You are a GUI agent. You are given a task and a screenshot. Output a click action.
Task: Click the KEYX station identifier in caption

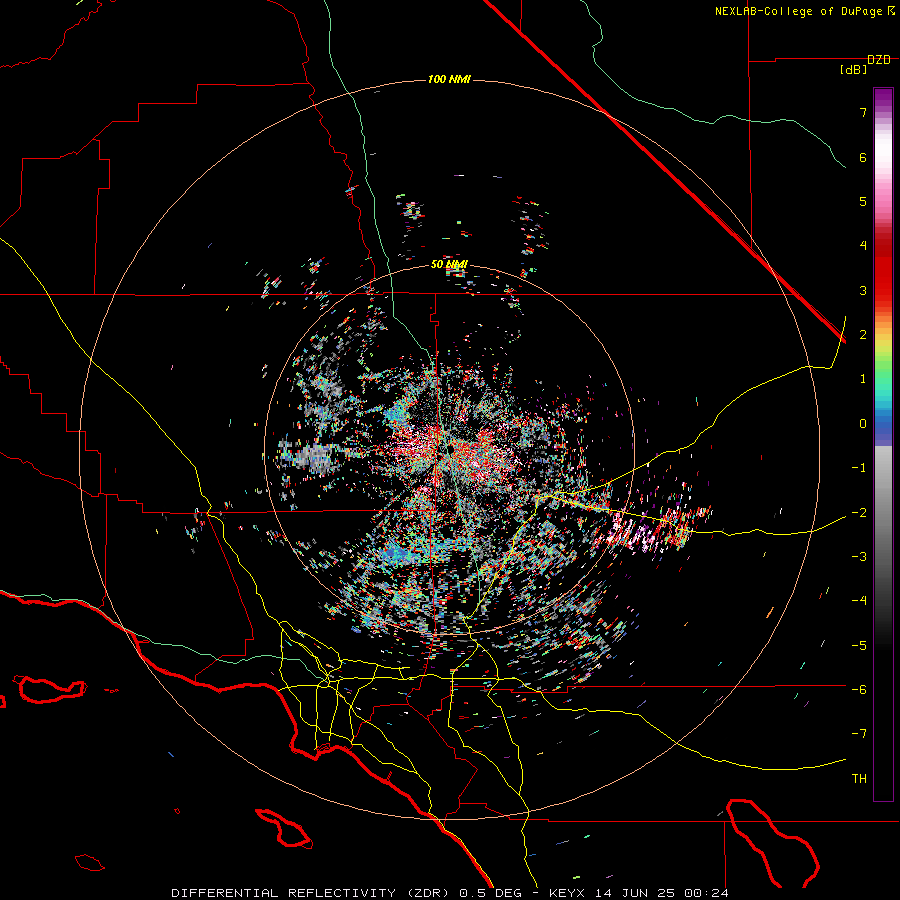567,893
